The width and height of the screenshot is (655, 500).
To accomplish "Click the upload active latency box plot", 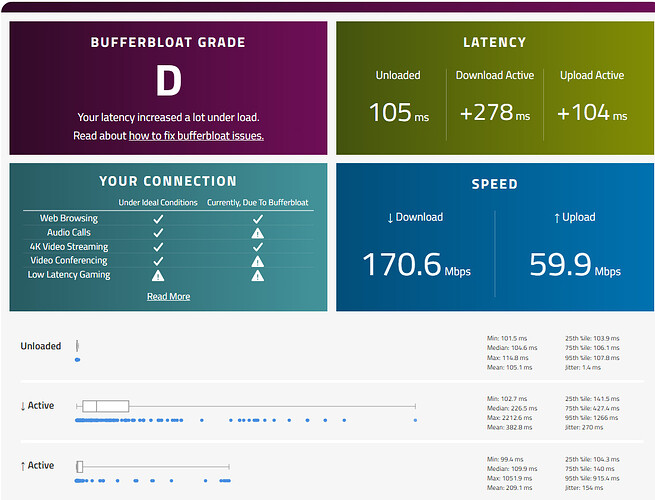I will pos(153,466).
